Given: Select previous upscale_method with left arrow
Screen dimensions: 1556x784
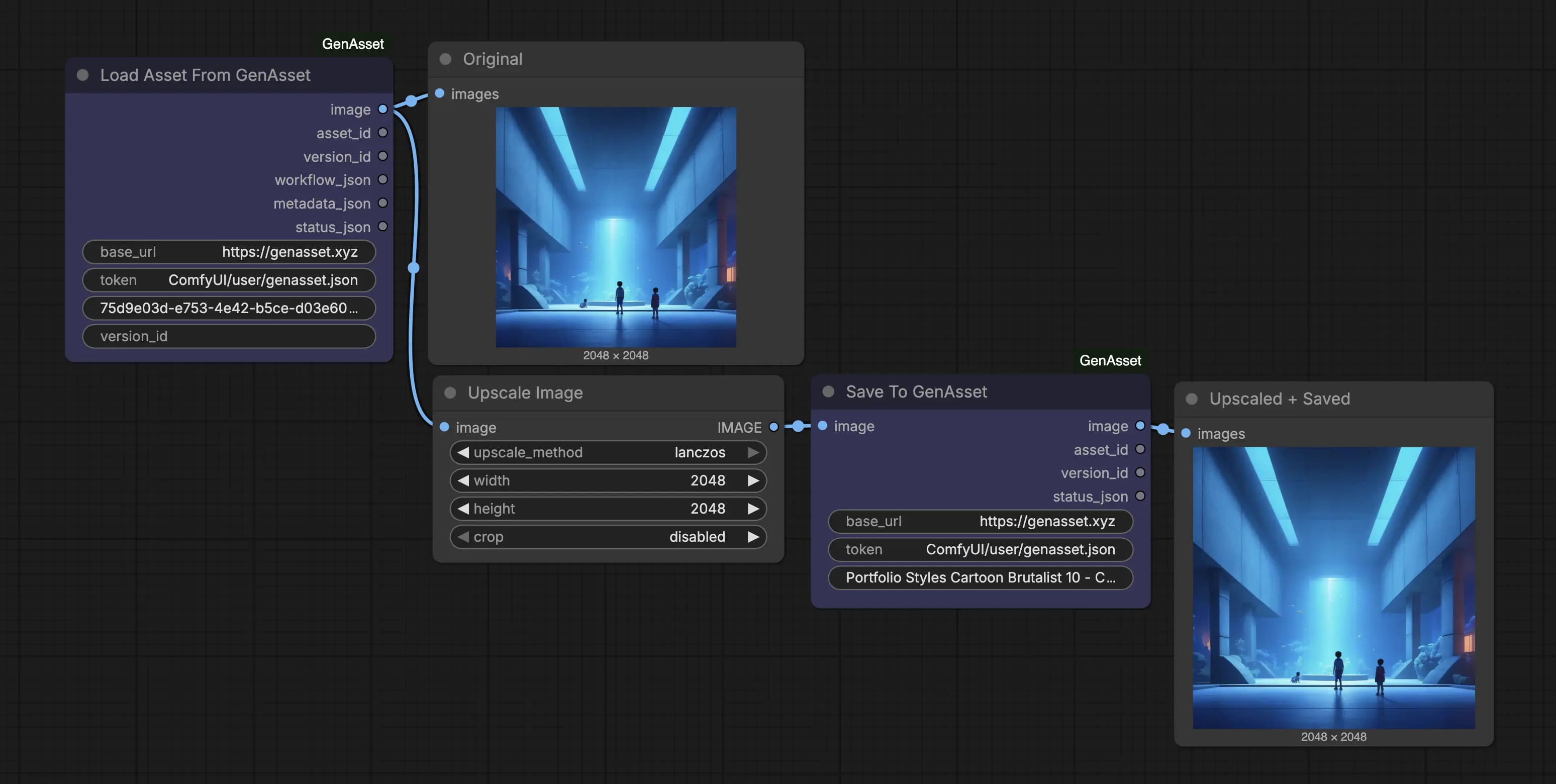Looking at the screenshot, I should pos(463,452).
